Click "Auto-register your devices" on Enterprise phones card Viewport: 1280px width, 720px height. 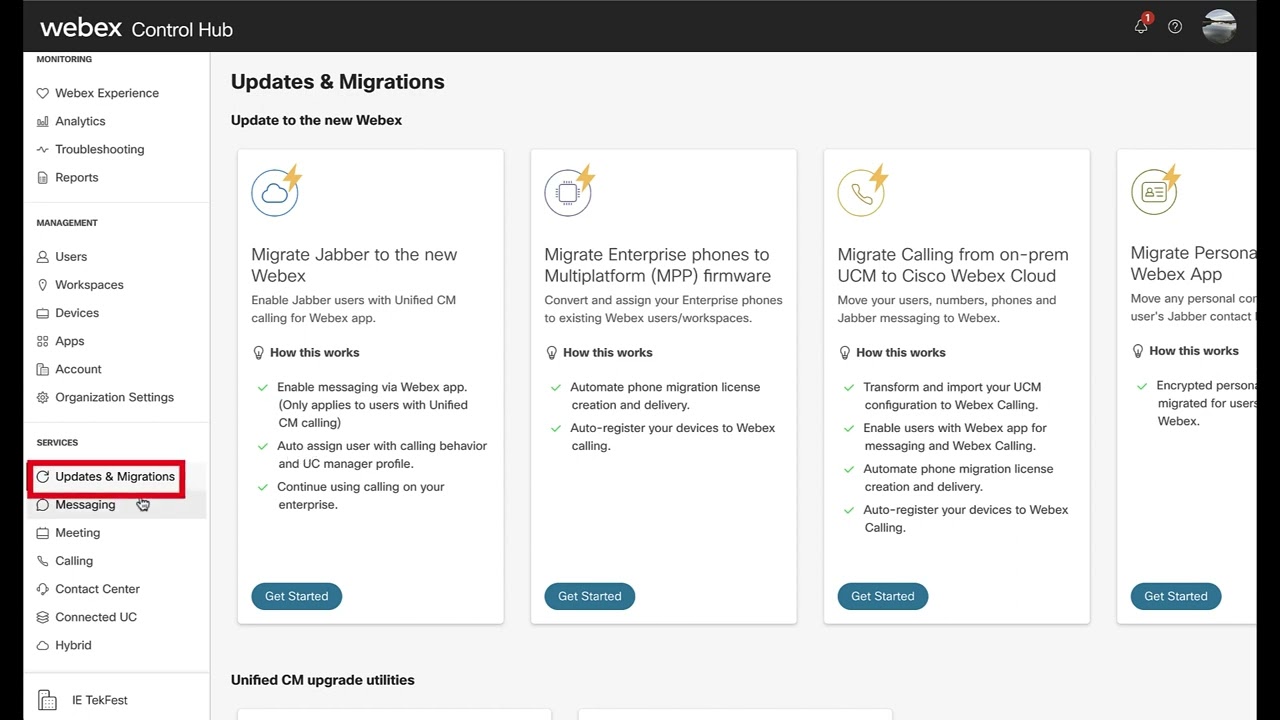pos(673,437)
